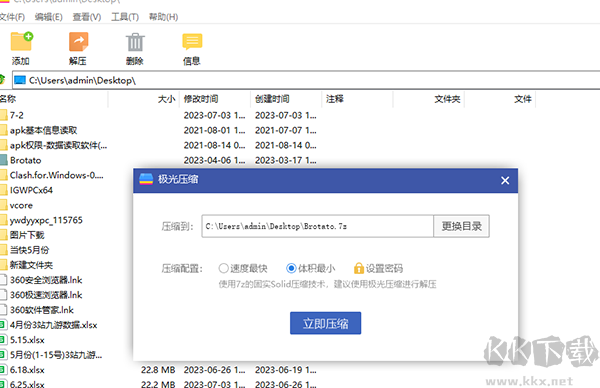Click the 压缩到 output path field
600x388 pixels.
tap(318, 226)
